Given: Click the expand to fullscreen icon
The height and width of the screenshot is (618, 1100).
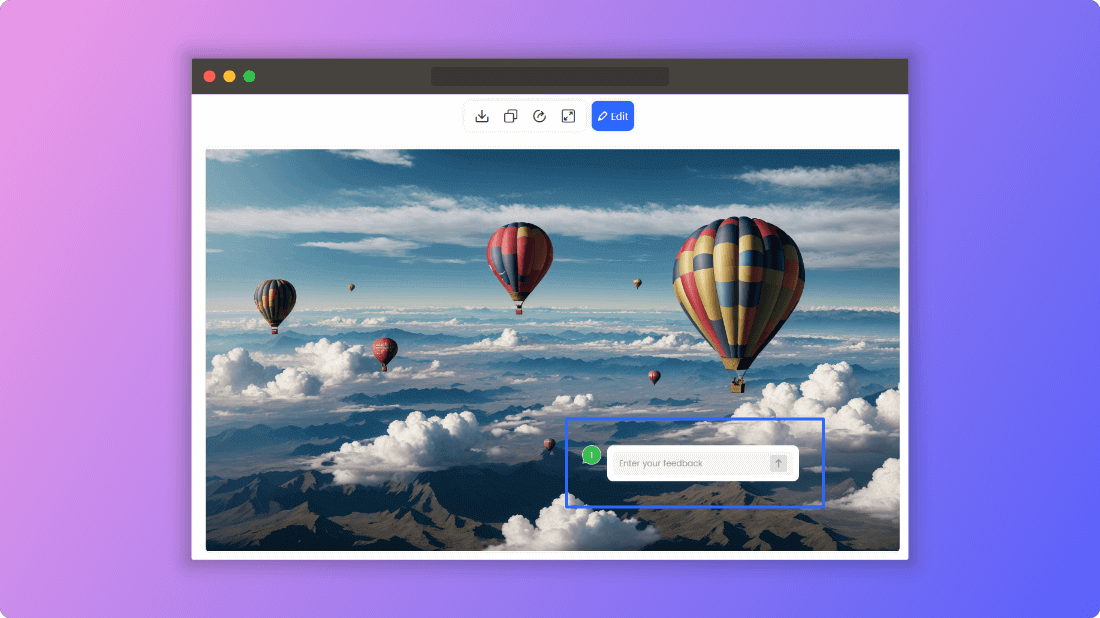Looking at the screenshot, I should point(568,116).
